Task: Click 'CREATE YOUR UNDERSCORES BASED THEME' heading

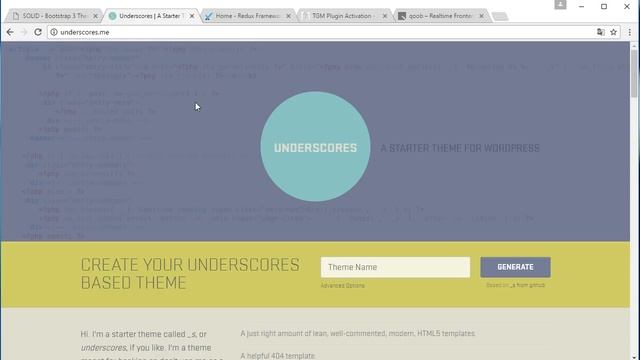Action: point(190,274)
